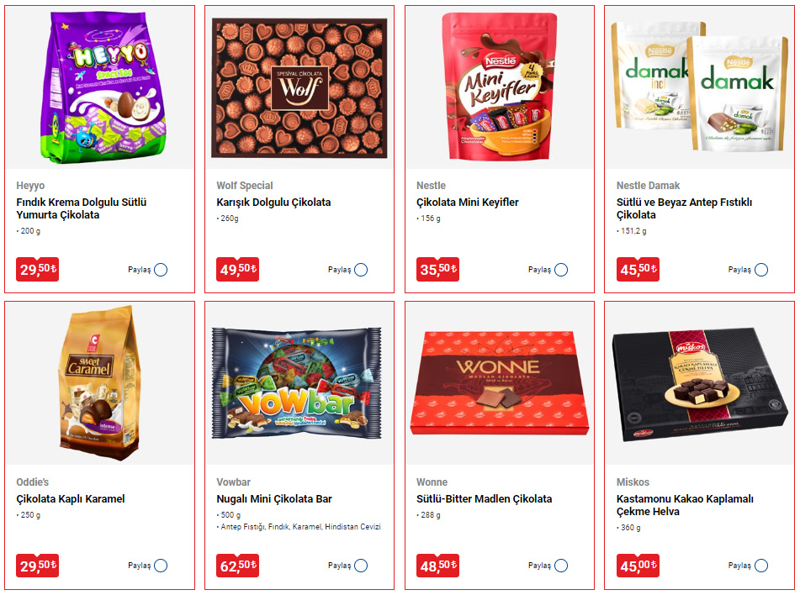Select Paylaş radio for Heyyo yumurta çikolata
This screenshot has height=595, width=800.
[161, 269]
